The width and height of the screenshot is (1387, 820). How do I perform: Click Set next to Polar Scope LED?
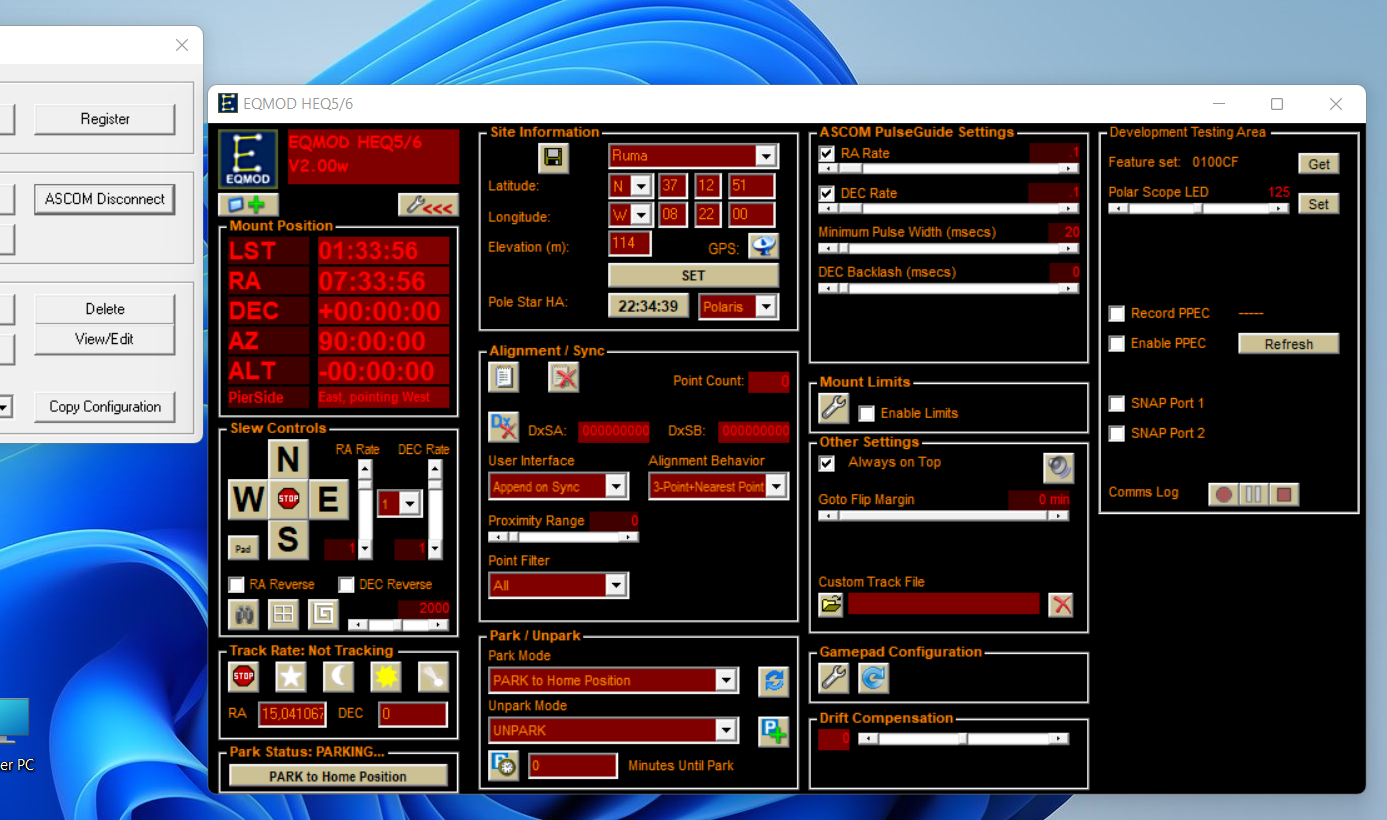pyautogui.click(x=1318, y=204)
